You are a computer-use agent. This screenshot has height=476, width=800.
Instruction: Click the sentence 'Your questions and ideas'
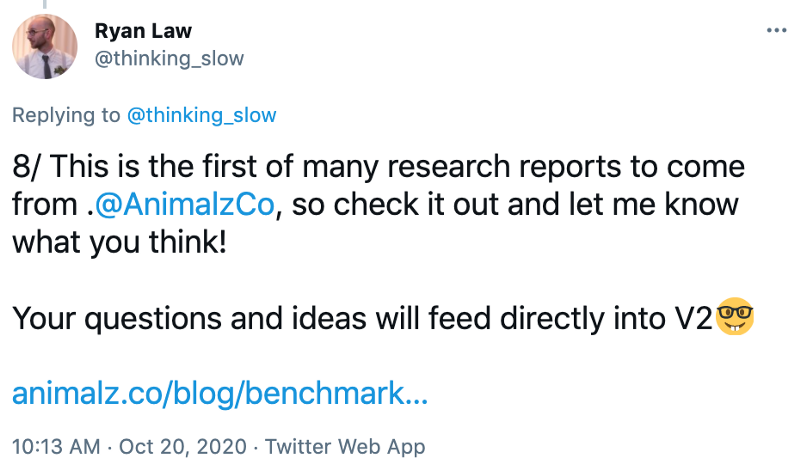click(189, 319)
